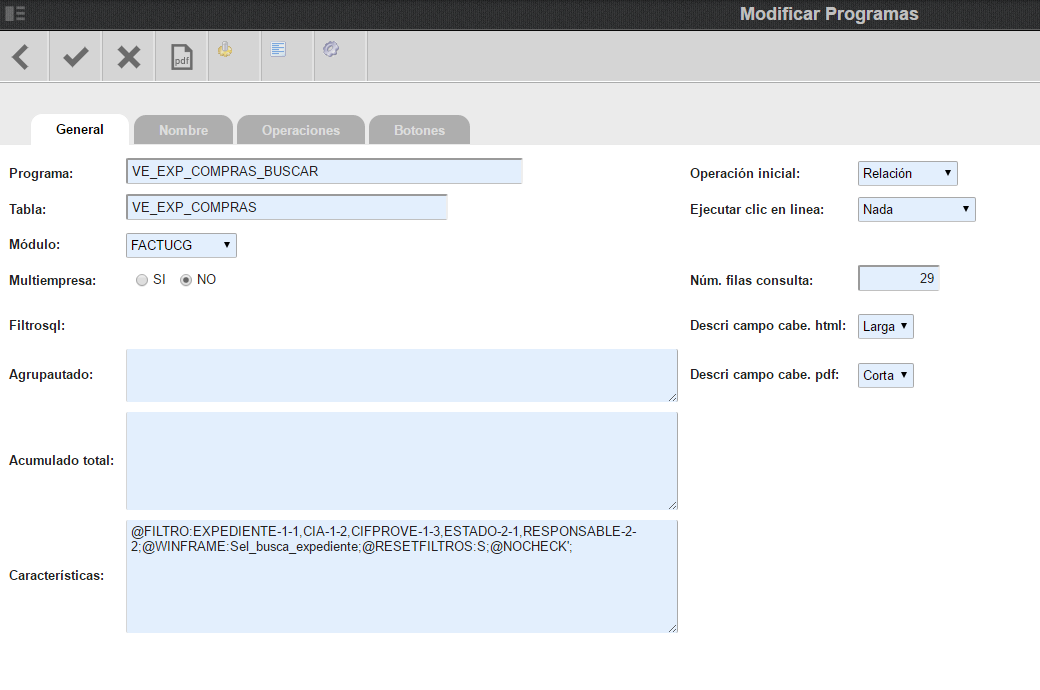Change Descri campo cabe. html dropdown
The height and width of the screenshot is (690, 1040).
click(x=885, y=326)
